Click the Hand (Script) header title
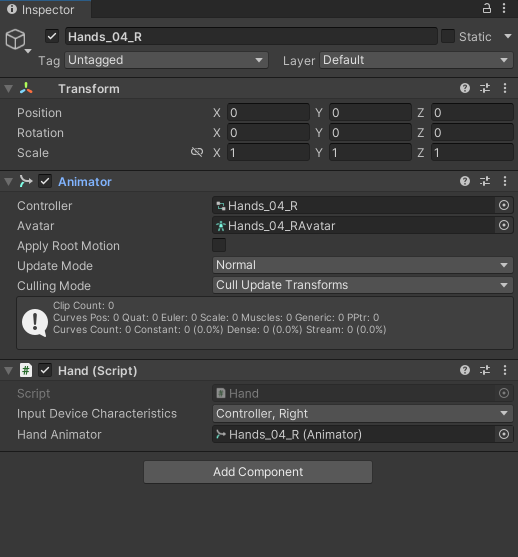The width and height of the screenshot is (518, 557). click(x=98, y=371)
